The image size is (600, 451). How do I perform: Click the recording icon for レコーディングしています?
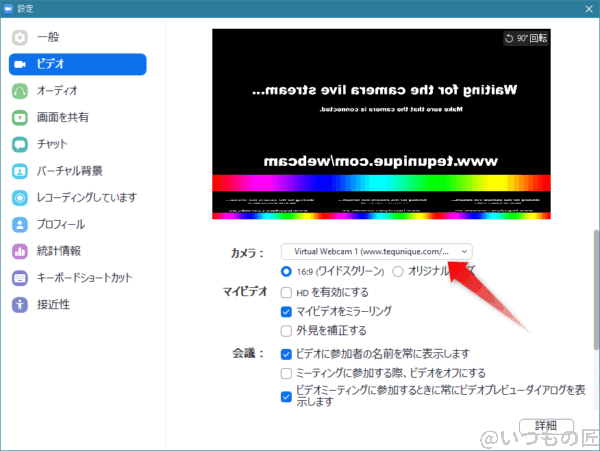coord(20,198)
